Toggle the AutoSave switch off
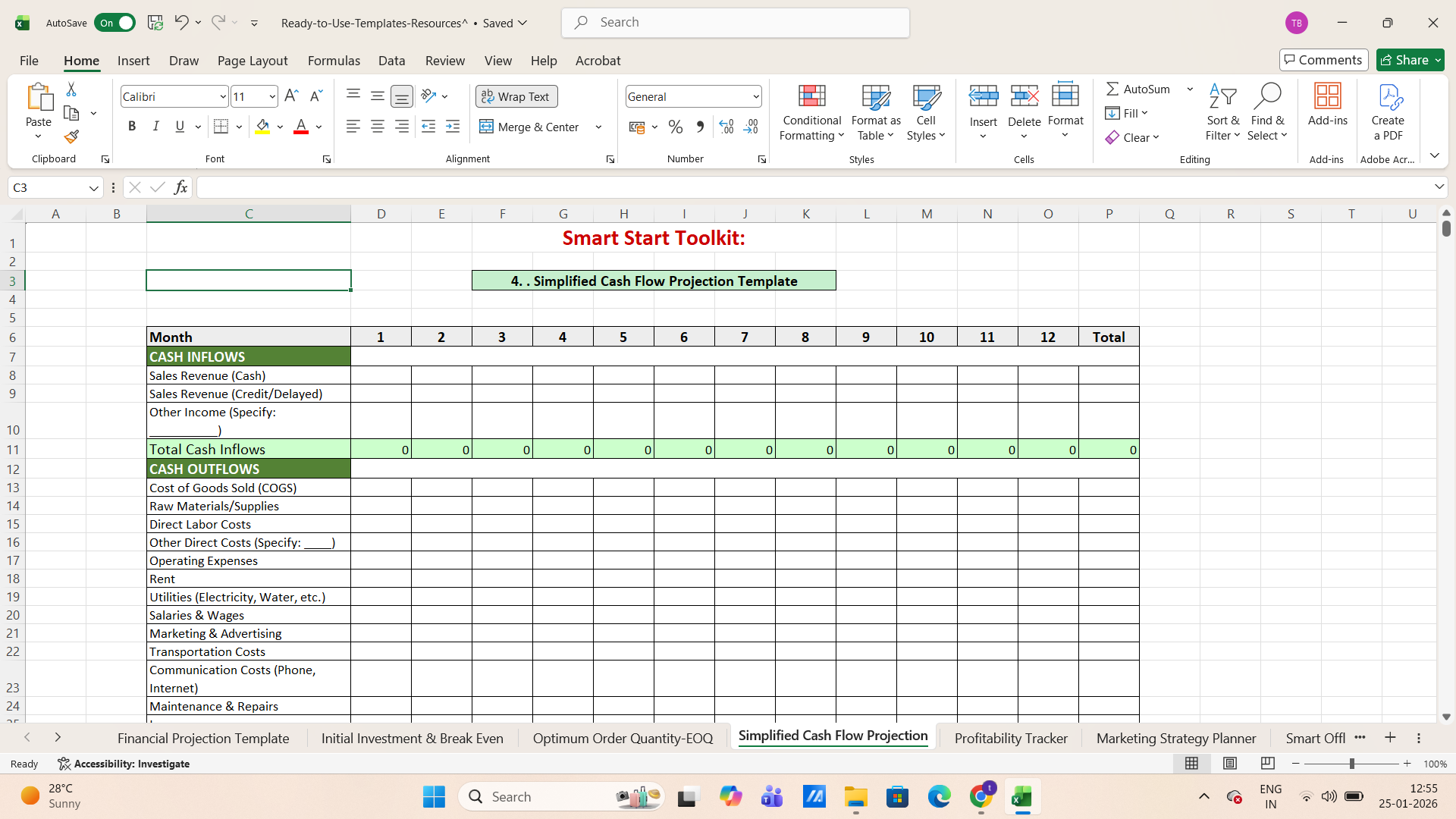Image resolution: width=1456 pixels, height=819 pixels. (115, 23)
